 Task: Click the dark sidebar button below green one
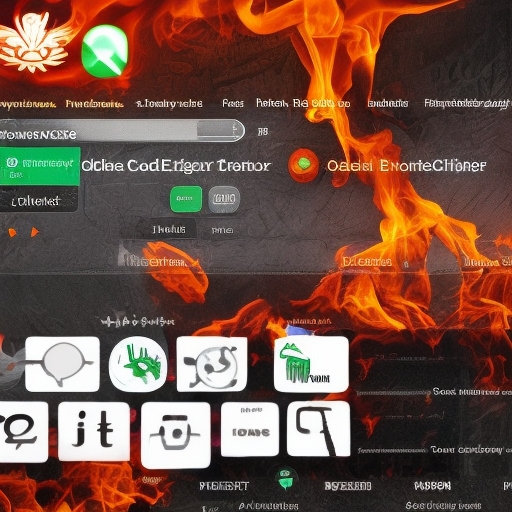39,201
